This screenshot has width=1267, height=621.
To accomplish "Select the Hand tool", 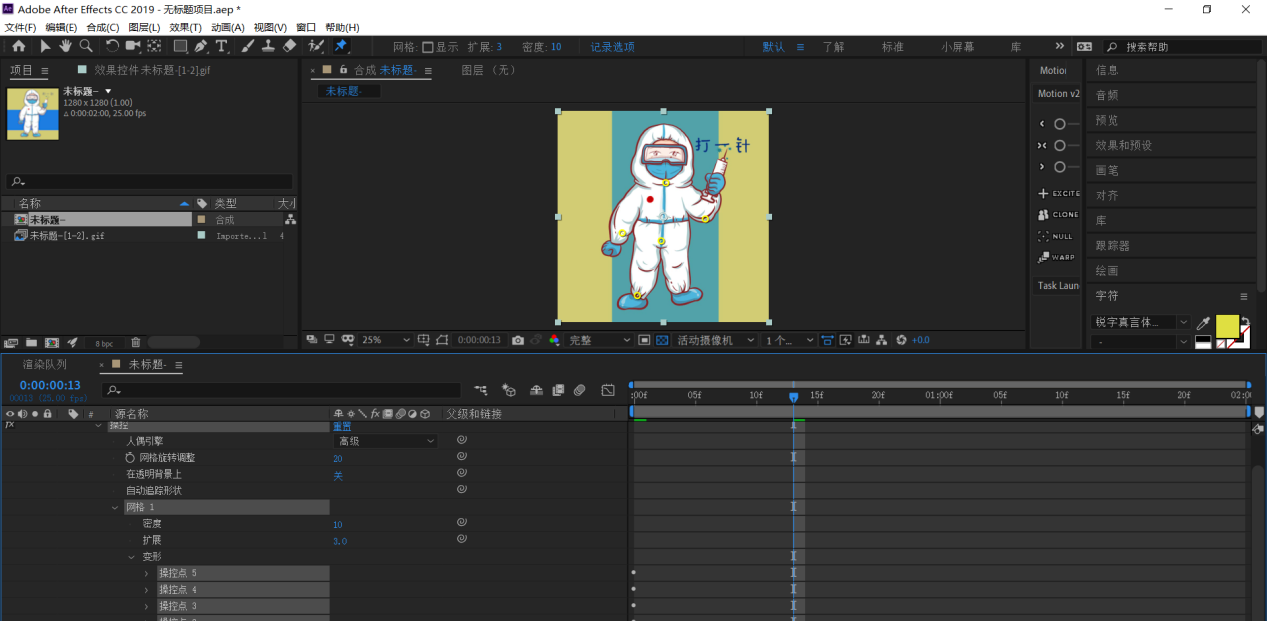I will coord(65,46).
